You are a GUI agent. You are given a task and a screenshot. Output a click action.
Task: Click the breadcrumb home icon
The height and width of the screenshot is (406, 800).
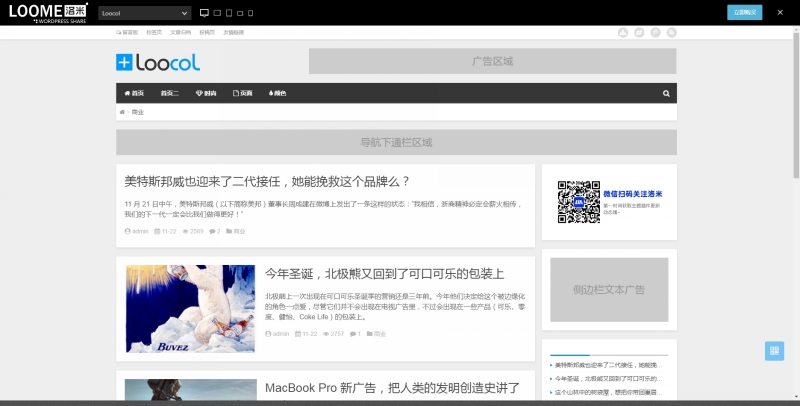122,112
